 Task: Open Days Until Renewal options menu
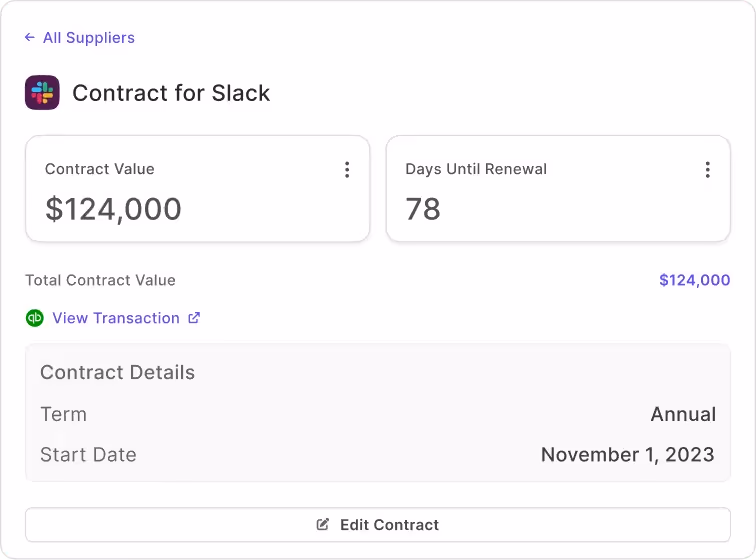coord(707,170)
